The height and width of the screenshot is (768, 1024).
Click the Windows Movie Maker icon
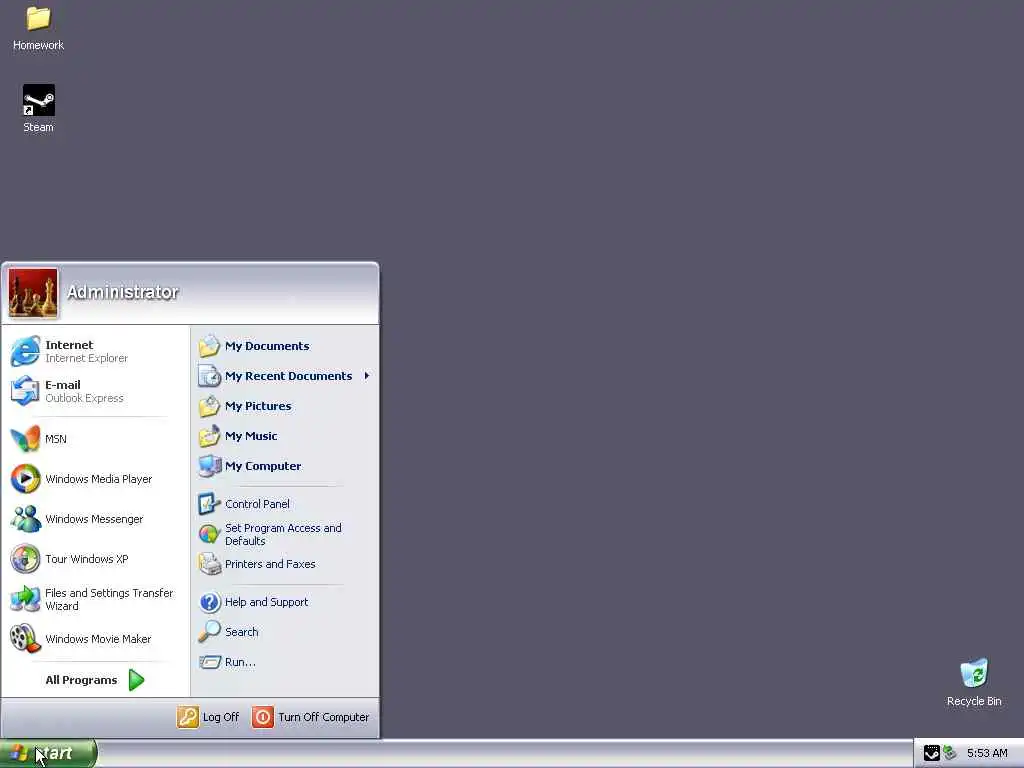25,639
